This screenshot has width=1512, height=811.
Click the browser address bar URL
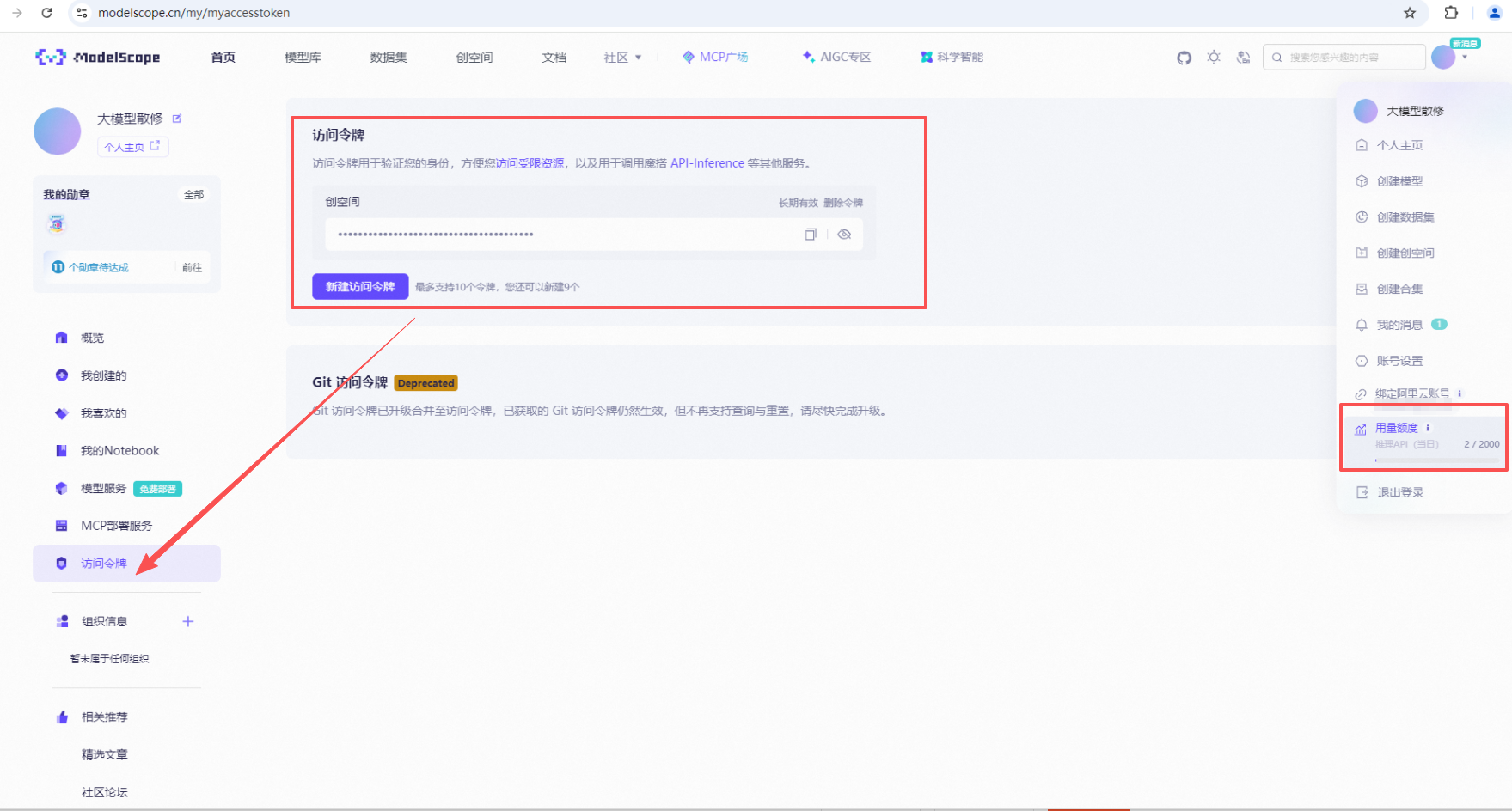(193, 13)
